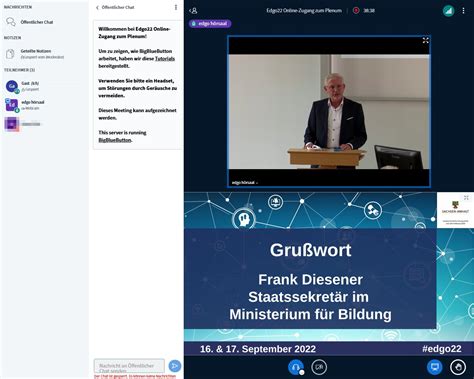Collapse chat with the back chevron
This screenshot has height=379, width=474.
click(97, 7)
